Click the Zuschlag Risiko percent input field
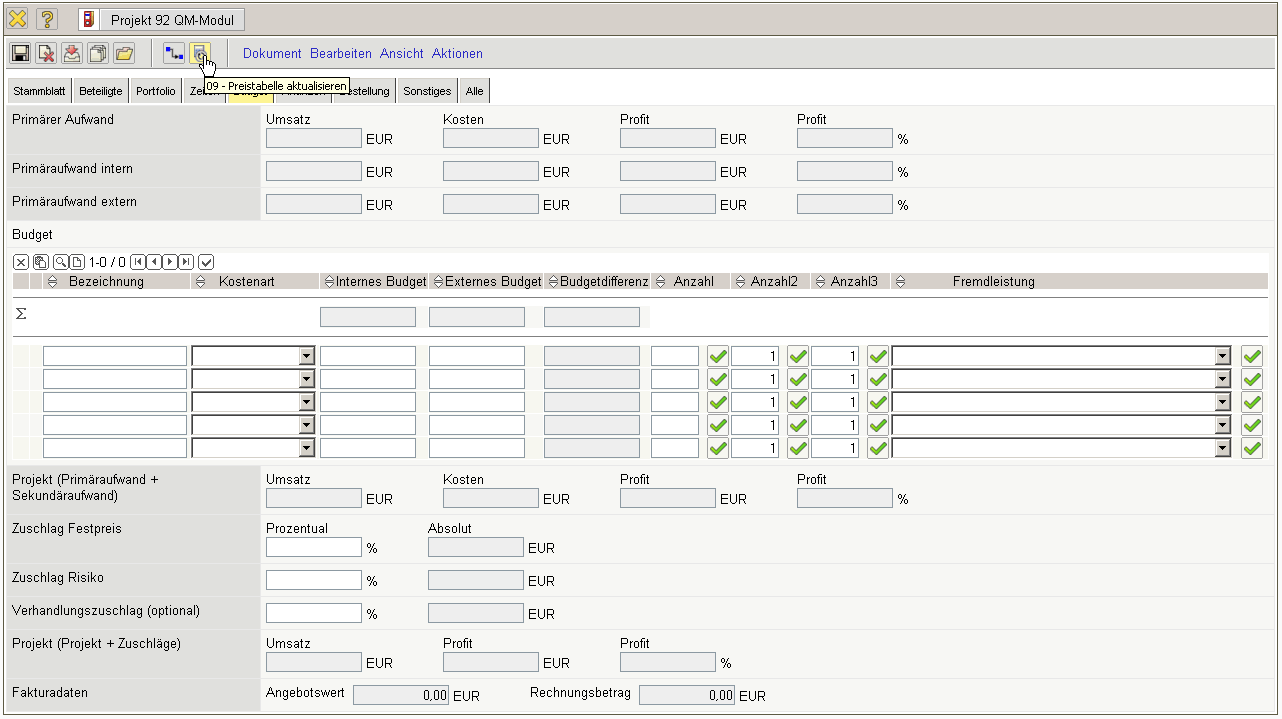 (313, 580)
